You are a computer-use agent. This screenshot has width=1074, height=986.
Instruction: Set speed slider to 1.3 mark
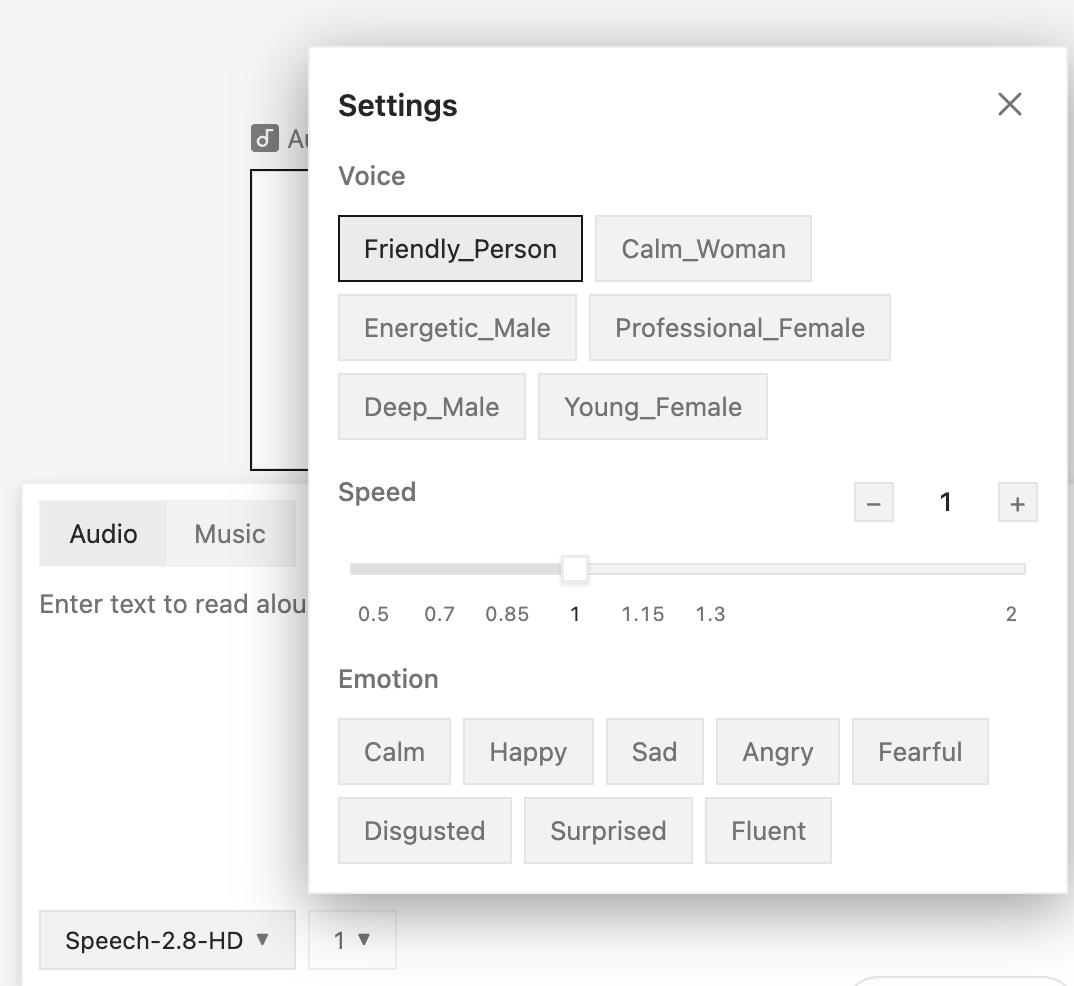[710, 614]
